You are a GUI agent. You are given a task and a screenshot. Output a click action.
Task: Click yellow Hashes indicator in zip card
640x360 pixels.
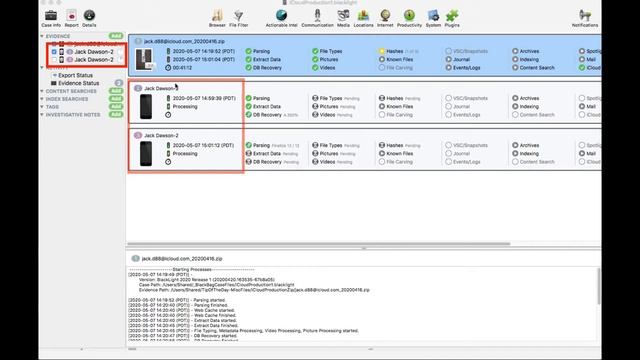coord(382,51)
